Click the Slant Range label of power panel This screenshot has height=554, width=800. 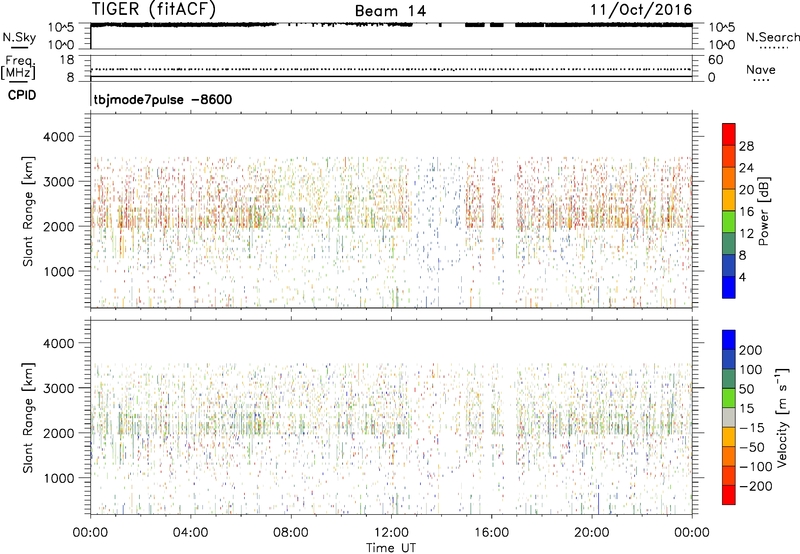(28, 211)
